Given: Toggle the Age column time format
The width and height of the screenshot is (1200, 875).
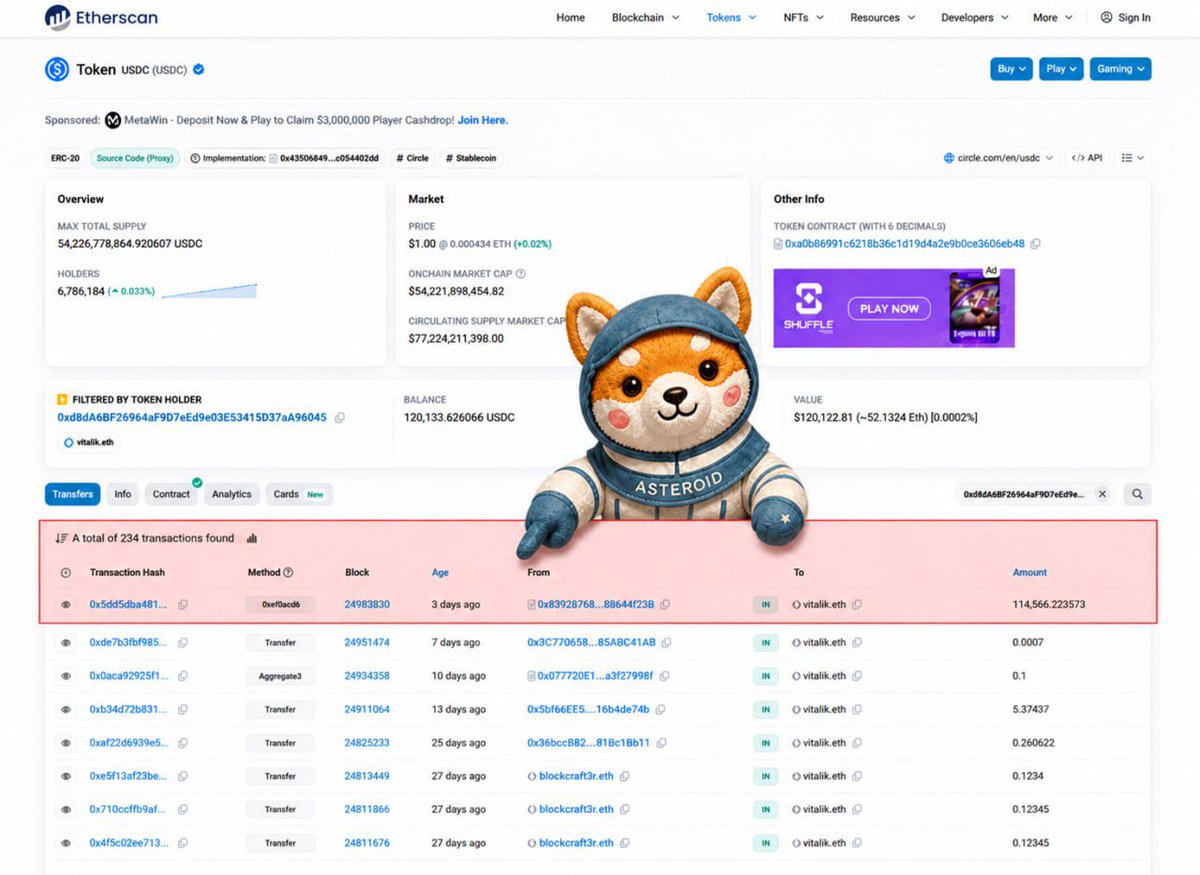Looking at the screenshot, I should (440, 572).
